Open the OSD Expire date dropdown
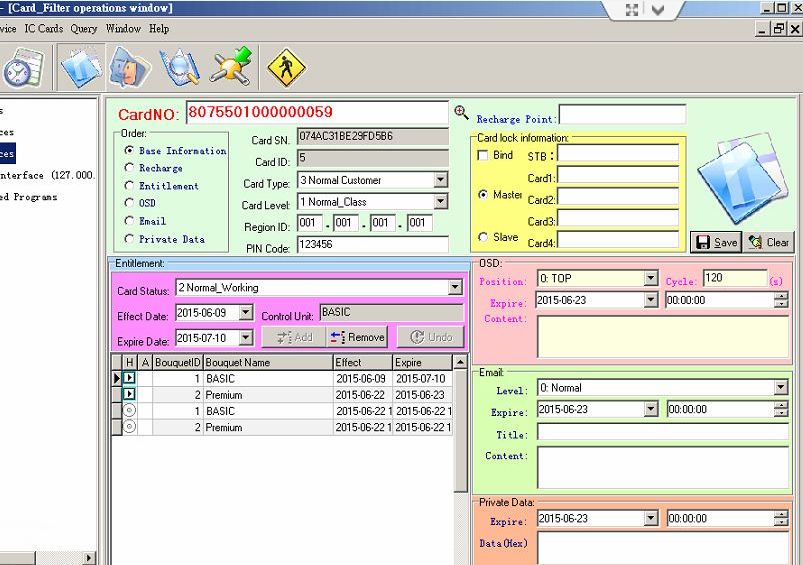Image resolution: width=803 pixels, height=565 pixels. 650,300
